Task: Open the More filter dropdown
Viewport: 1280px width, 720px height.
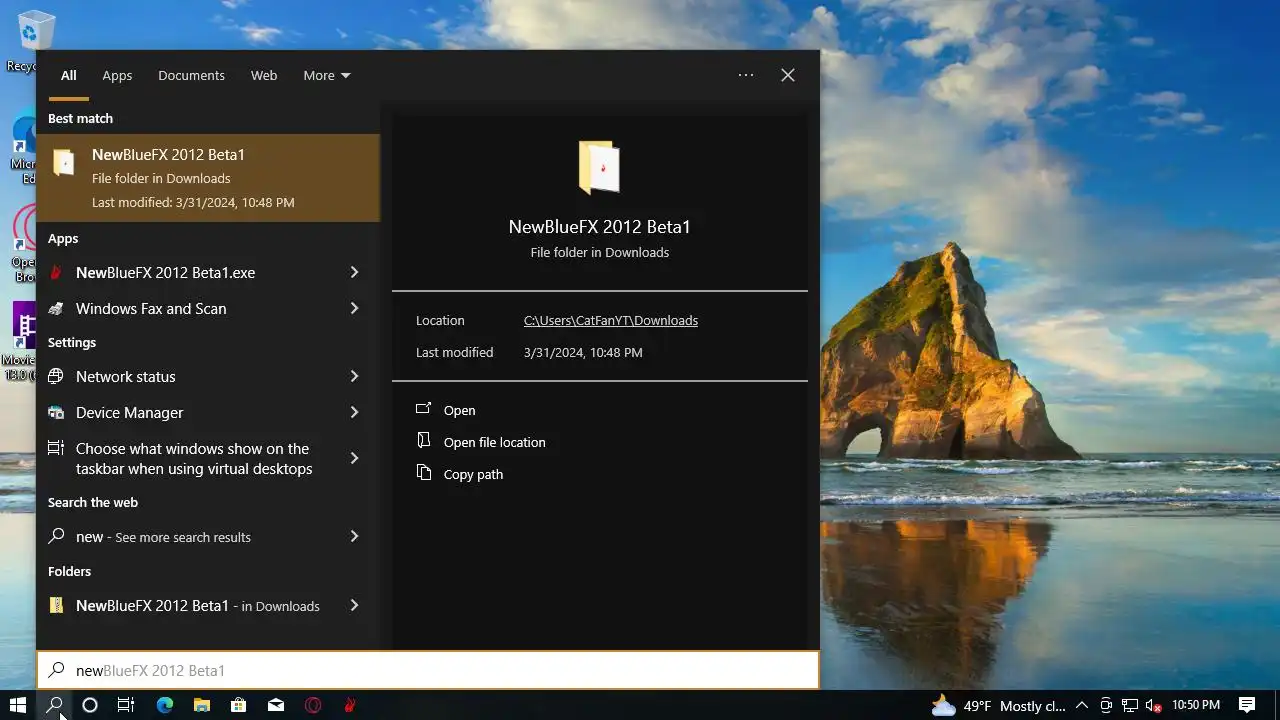Action: [327, 76]
